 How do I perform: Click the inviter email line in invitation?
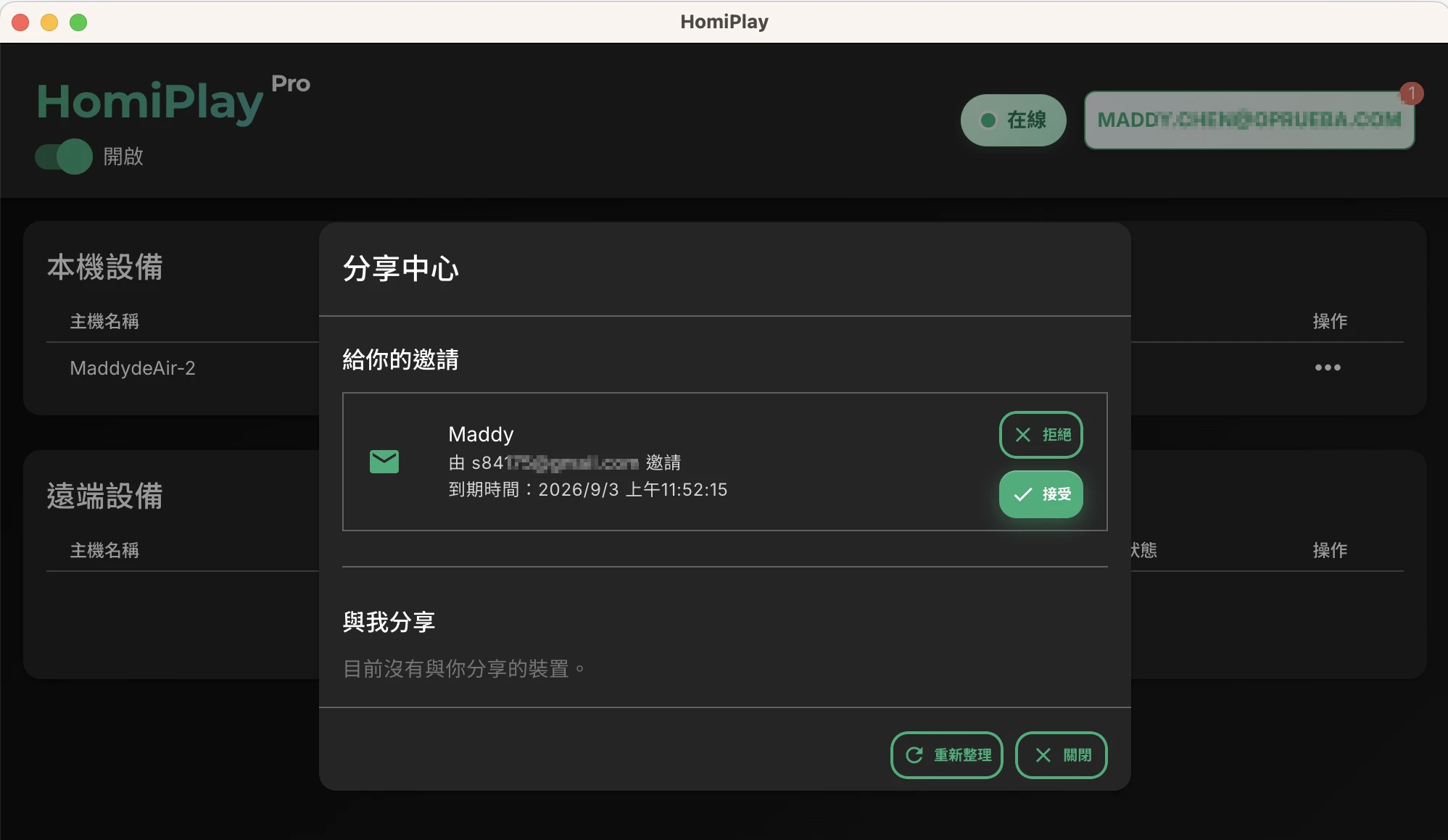point(564,462)
